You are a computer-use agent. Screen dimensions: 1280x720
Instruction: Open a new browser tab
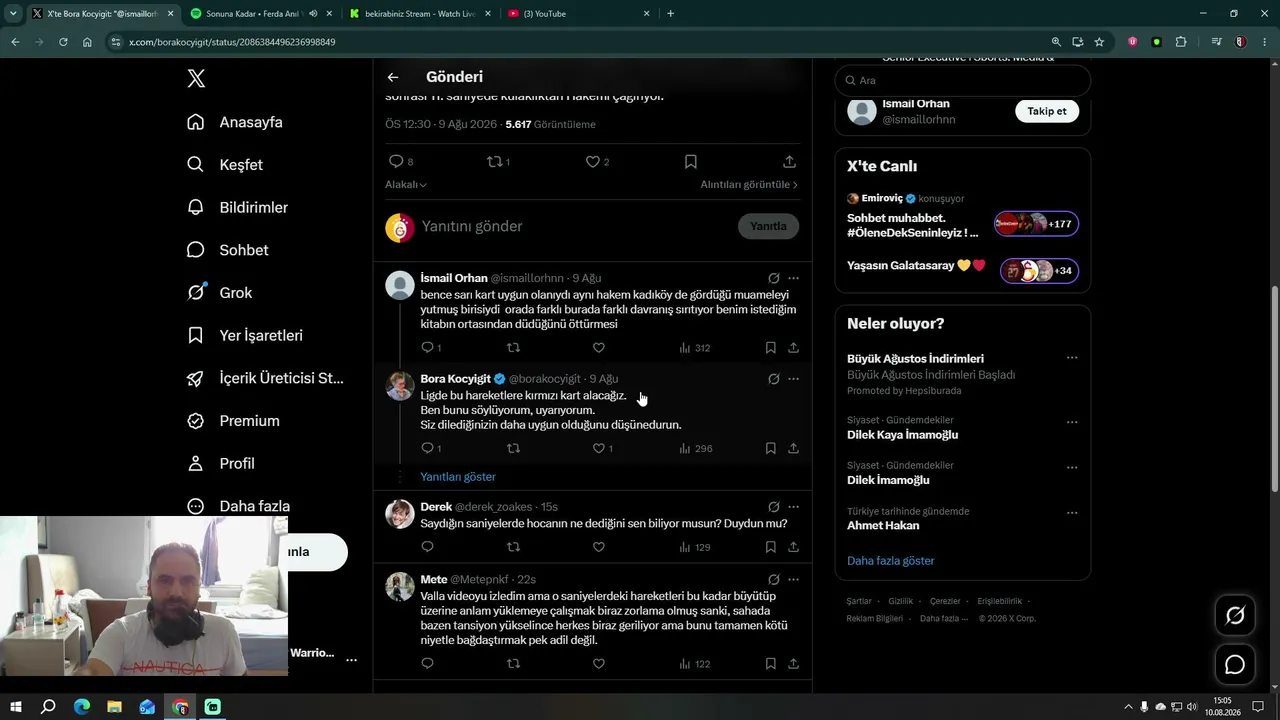(x=670, y=14)
